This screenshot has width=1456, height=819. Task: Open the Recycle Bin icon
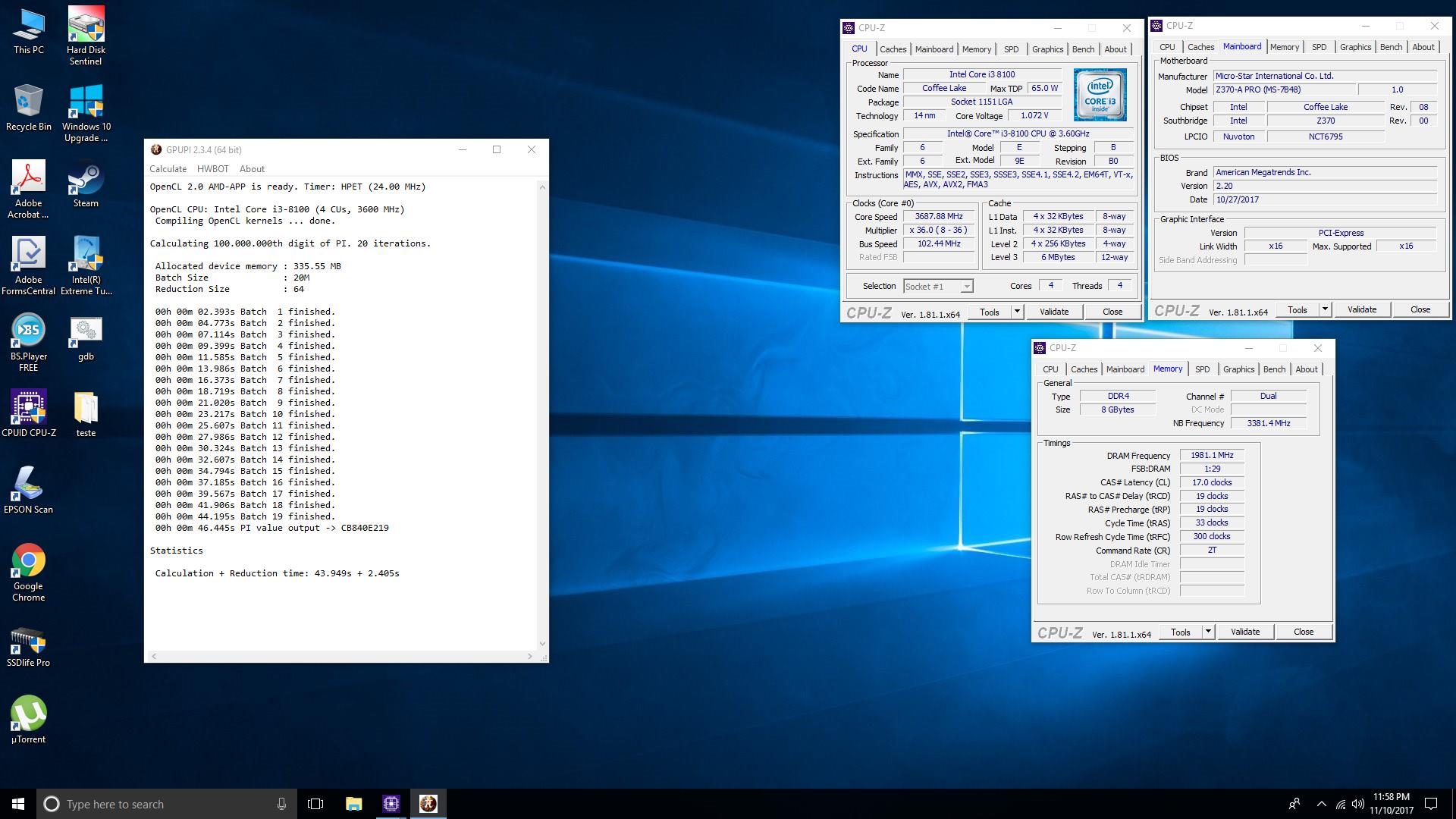pos(29,108)
